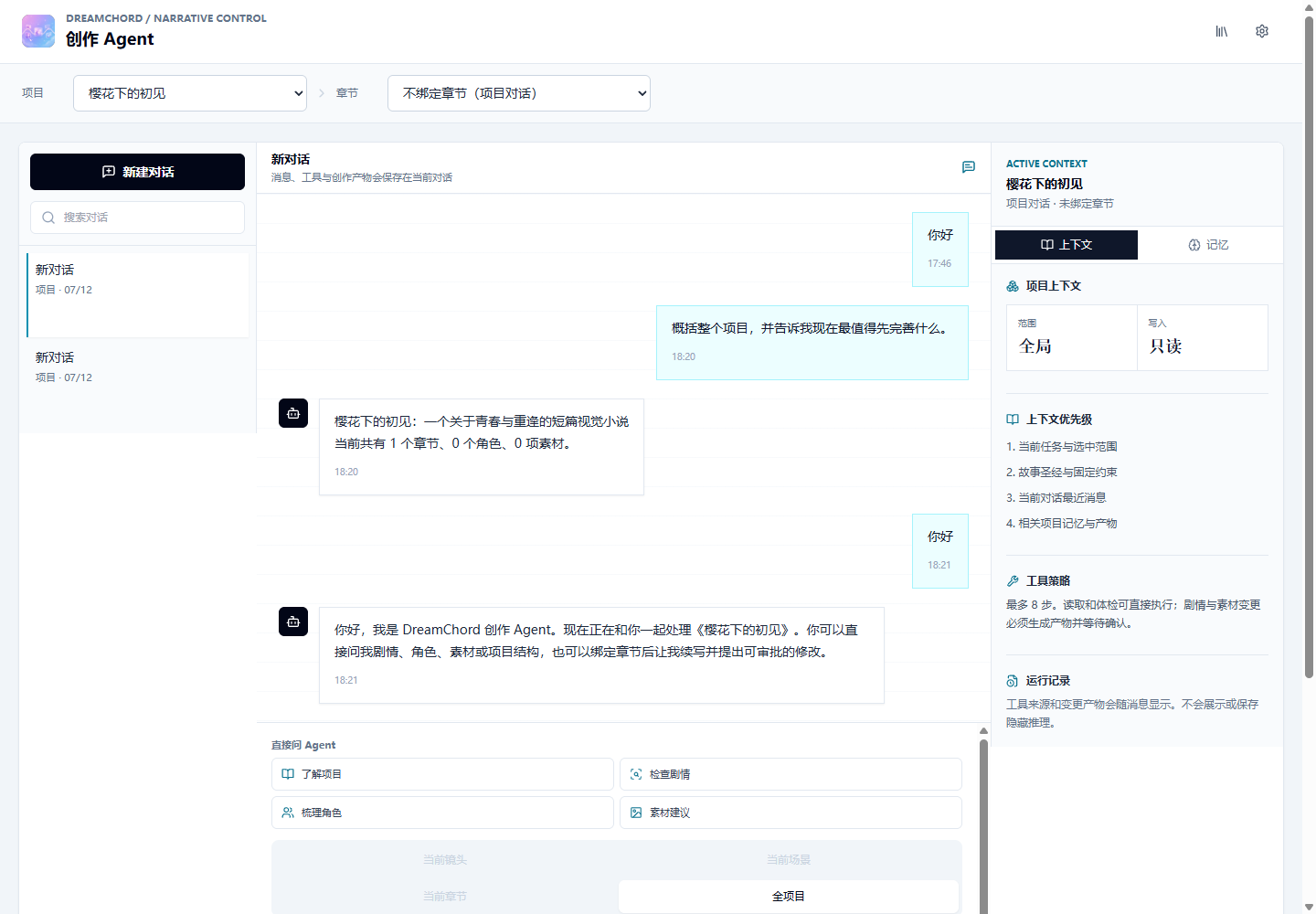
Task: Switch to the 记忆 tab
Action: (1208, 245)
